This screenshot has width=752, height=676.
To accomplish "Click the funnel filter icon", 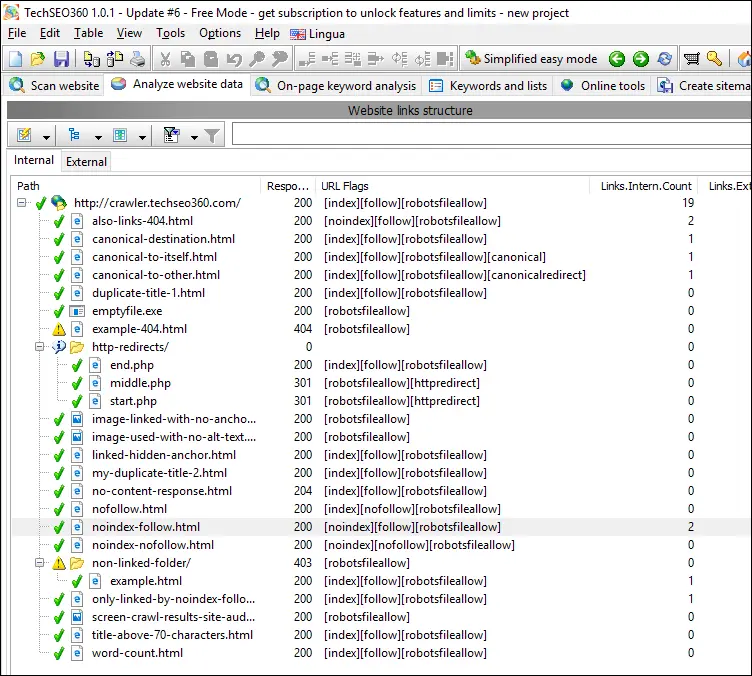I will [x=212, y=136].
